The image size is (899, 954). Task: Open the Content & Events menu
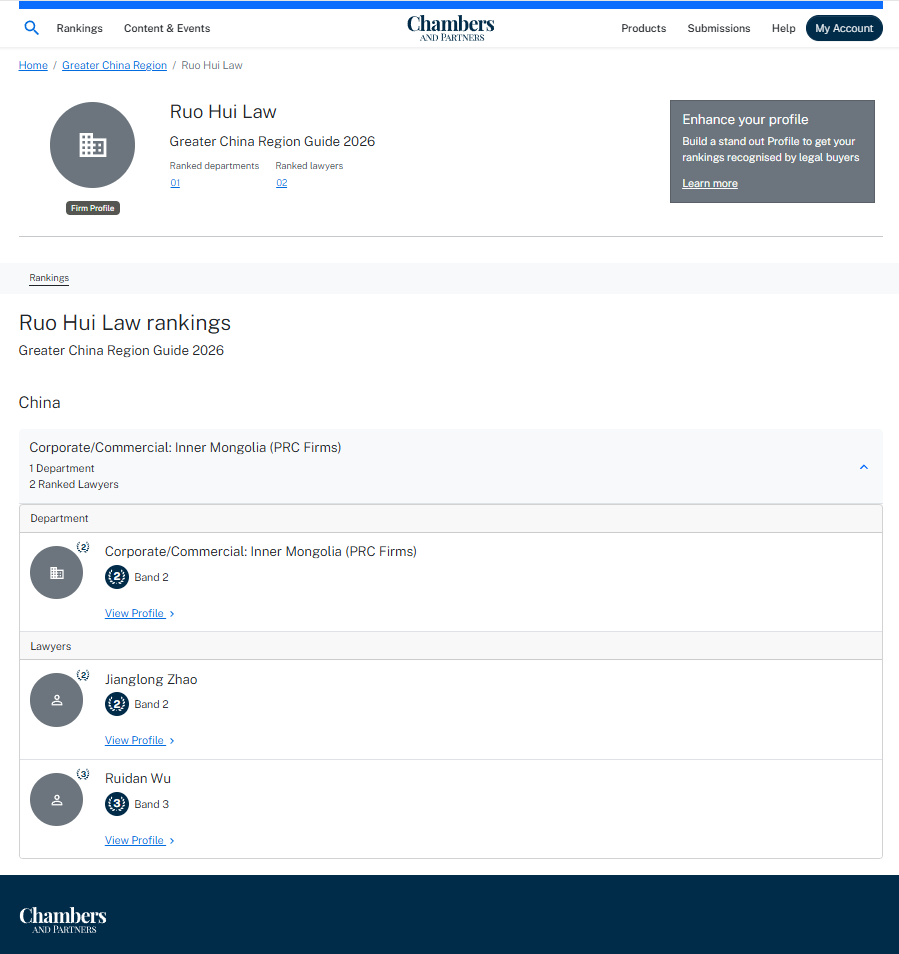click(x=167, y=28)
